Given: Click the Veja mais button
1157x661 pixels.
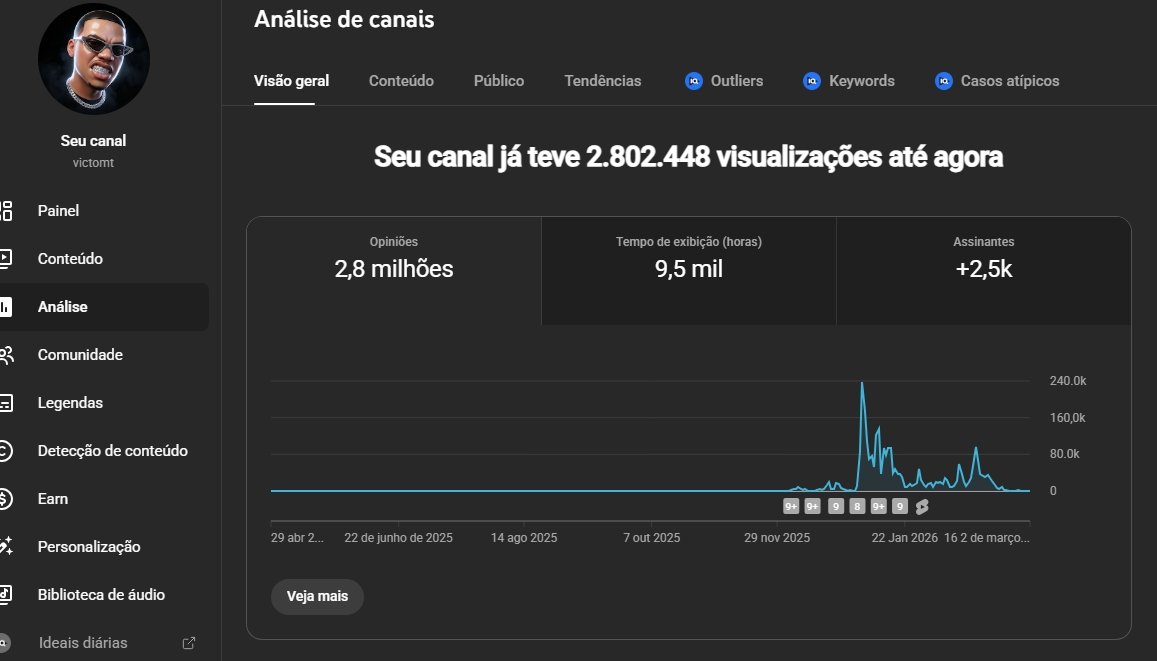Looking at the screenshot, I should pyautogui.click(x=317, y=596).
